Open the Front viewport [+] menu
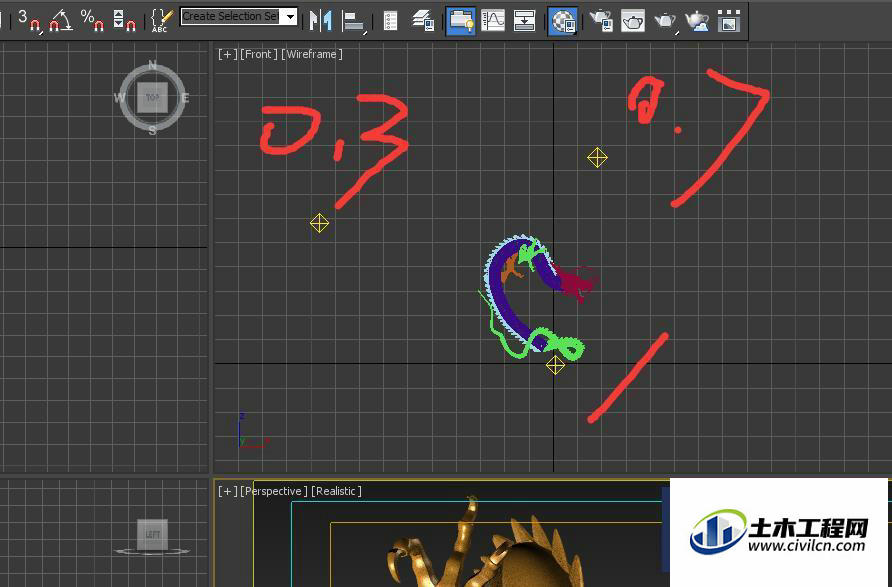Viewport: 892px width, 587px height. point(227,54)
